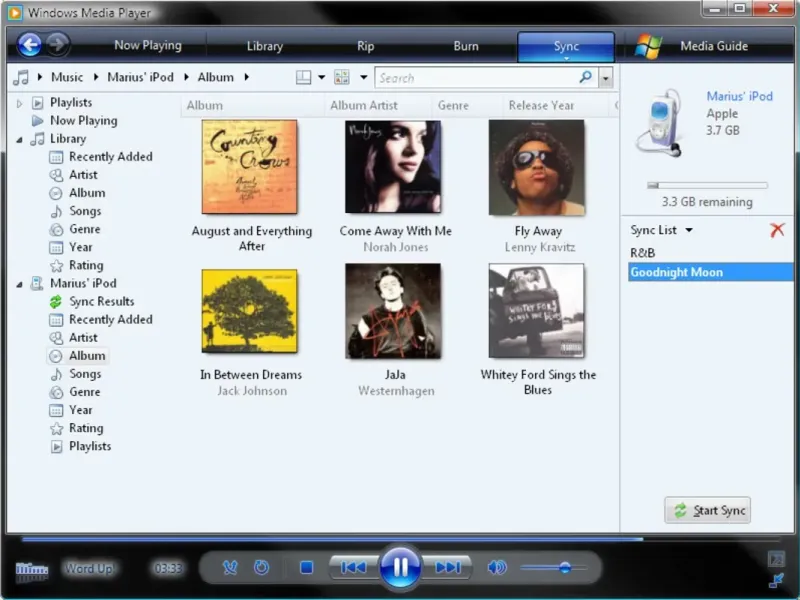Collapse the Library tree node
The image size is (800, 600).
[x=19, y=139]
